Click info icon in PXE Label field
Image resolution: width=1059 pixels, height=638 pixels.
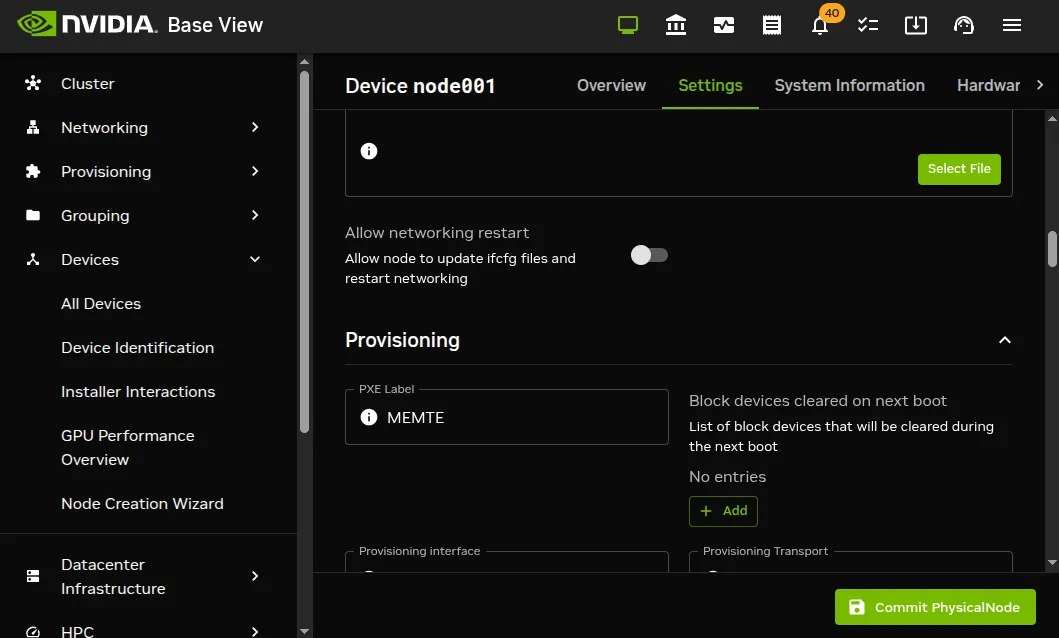(369, 417)
